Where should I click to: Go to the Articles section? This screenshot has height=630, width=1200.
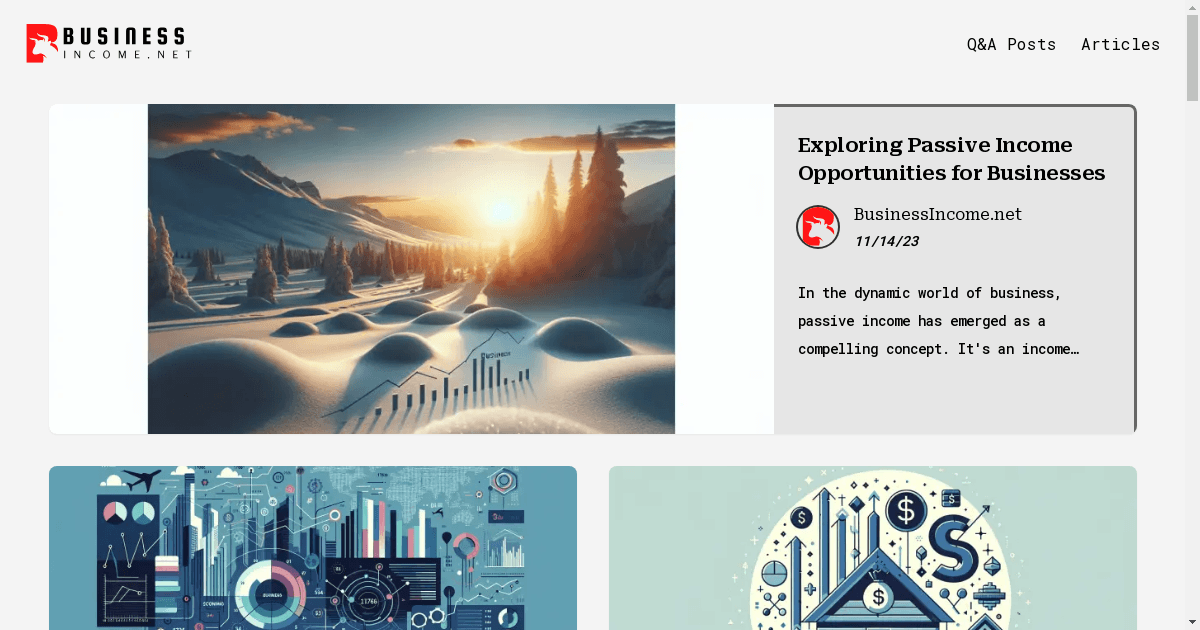point(1120,44)
